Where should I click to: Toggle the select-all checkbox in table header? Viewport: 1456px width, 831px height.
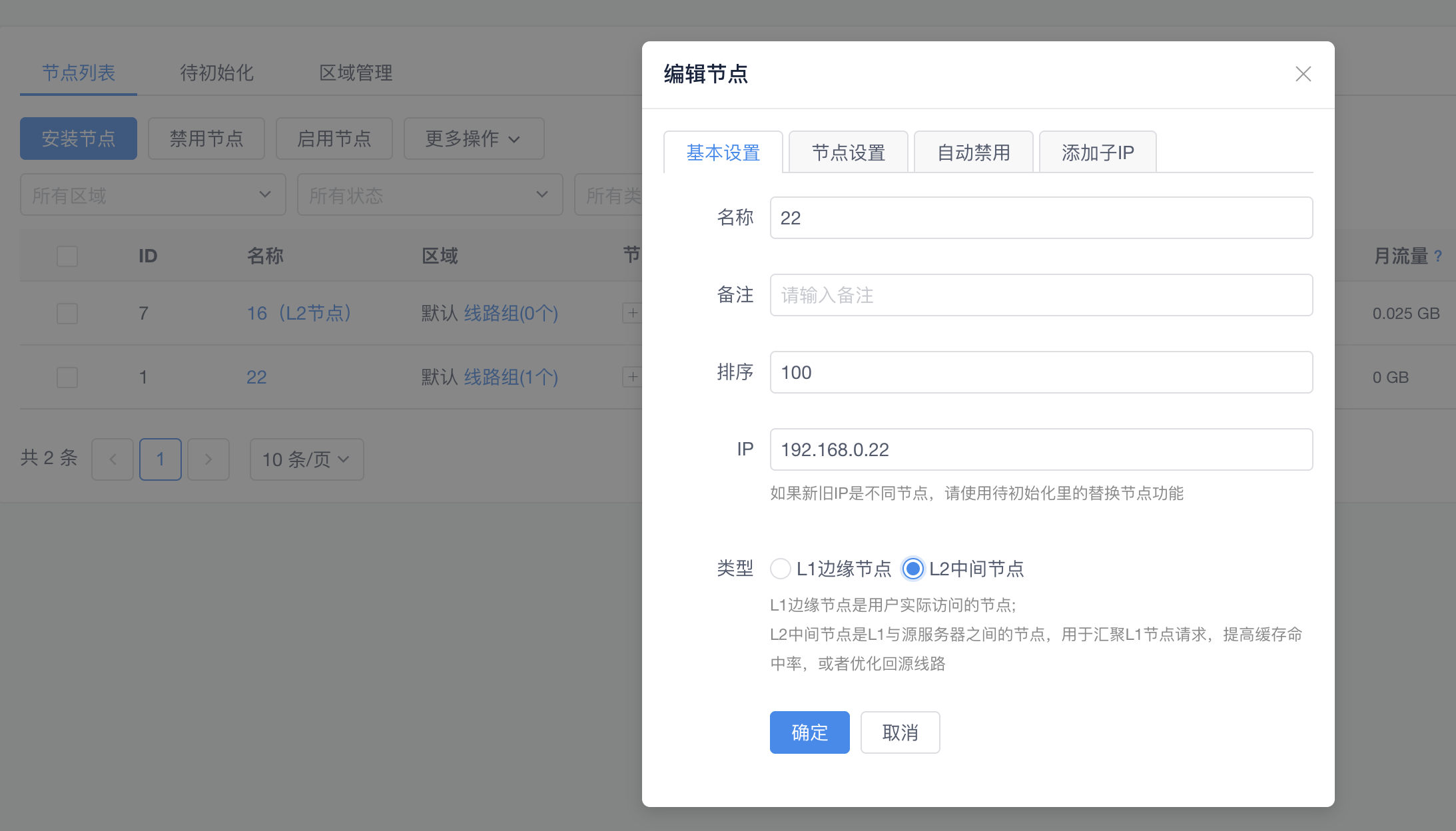point(67,256)
